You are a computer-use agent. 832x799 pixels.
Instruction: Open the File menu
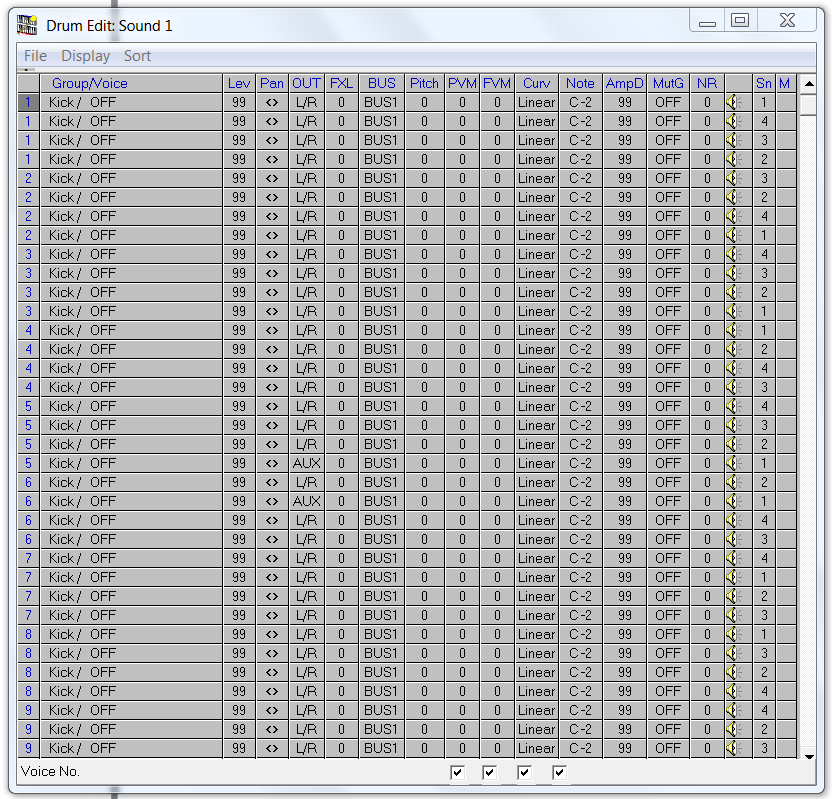(35, 56)
